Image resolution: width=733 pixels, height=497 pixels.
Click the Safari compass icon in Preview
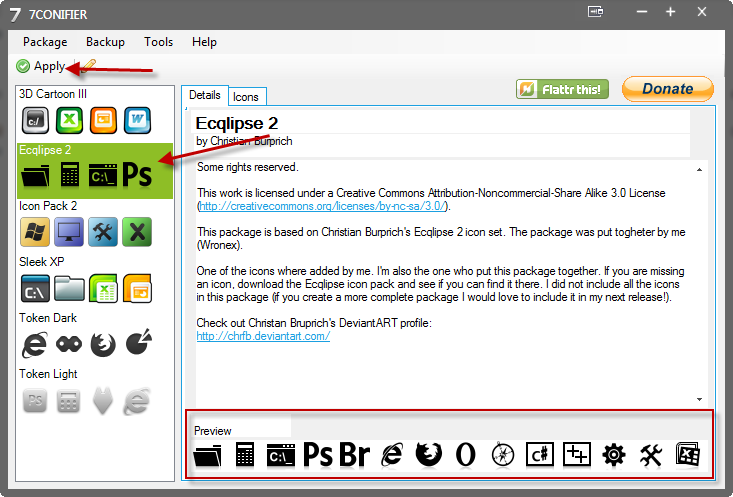(503, 455)
